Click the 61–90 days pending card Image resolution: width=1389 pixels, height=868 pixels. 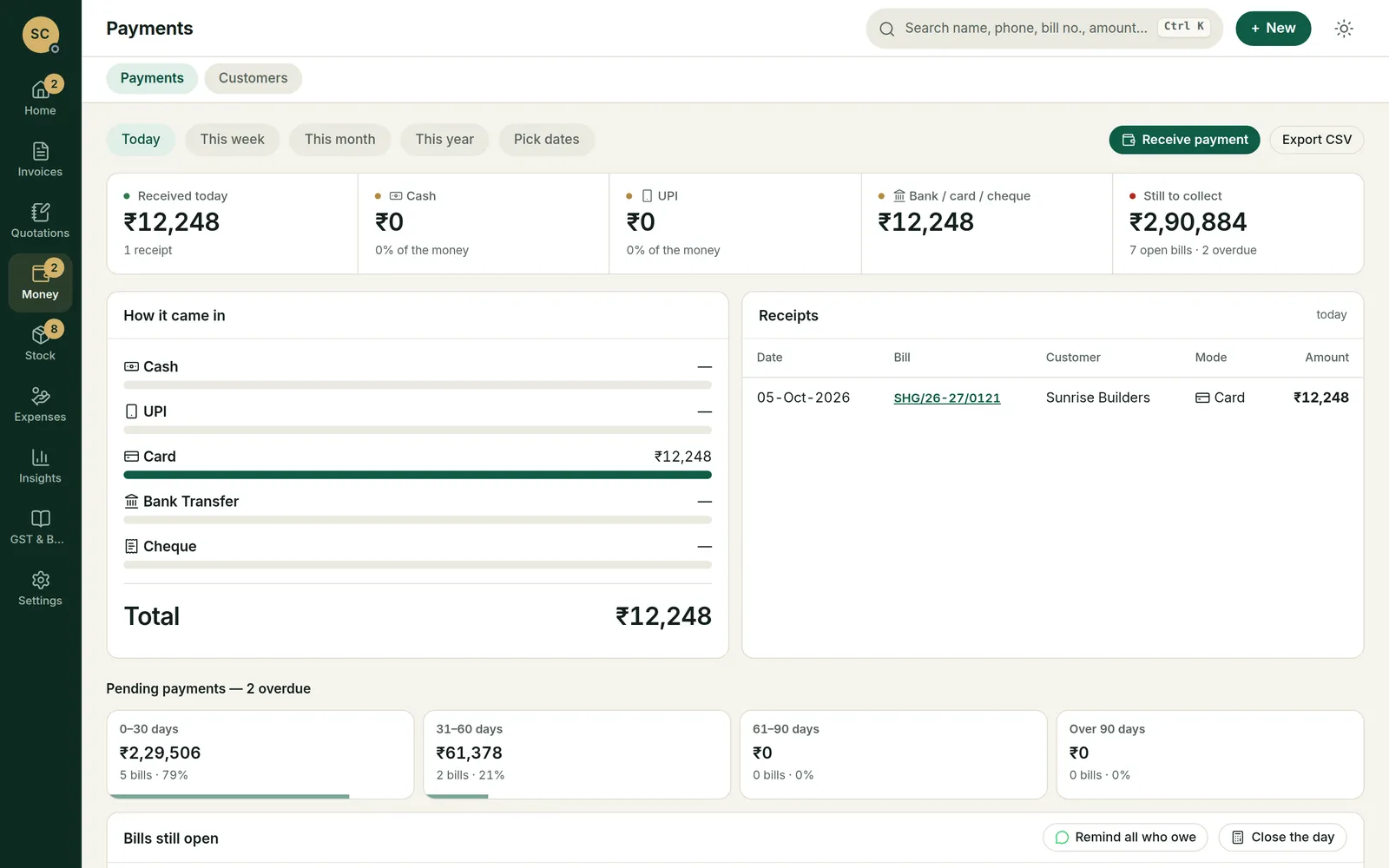click(x=893, y=754)
